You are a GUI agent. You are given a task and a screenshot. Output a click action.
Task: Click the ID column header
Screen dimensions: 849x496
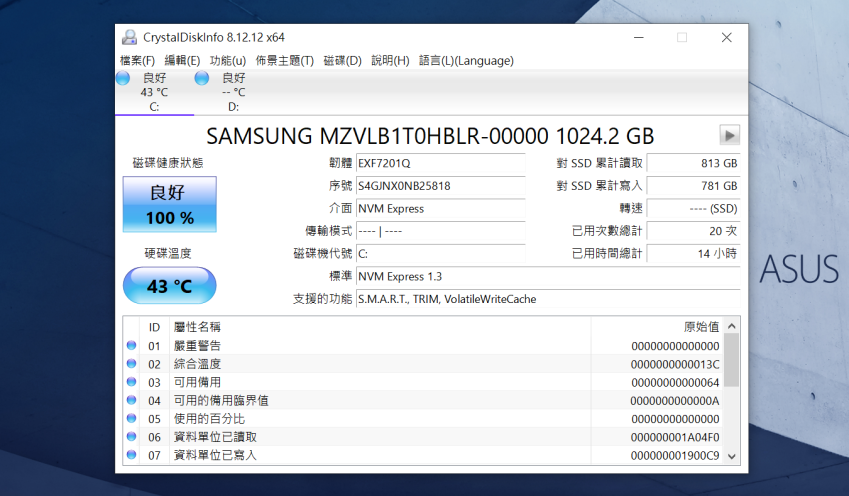tap(154, 327)
